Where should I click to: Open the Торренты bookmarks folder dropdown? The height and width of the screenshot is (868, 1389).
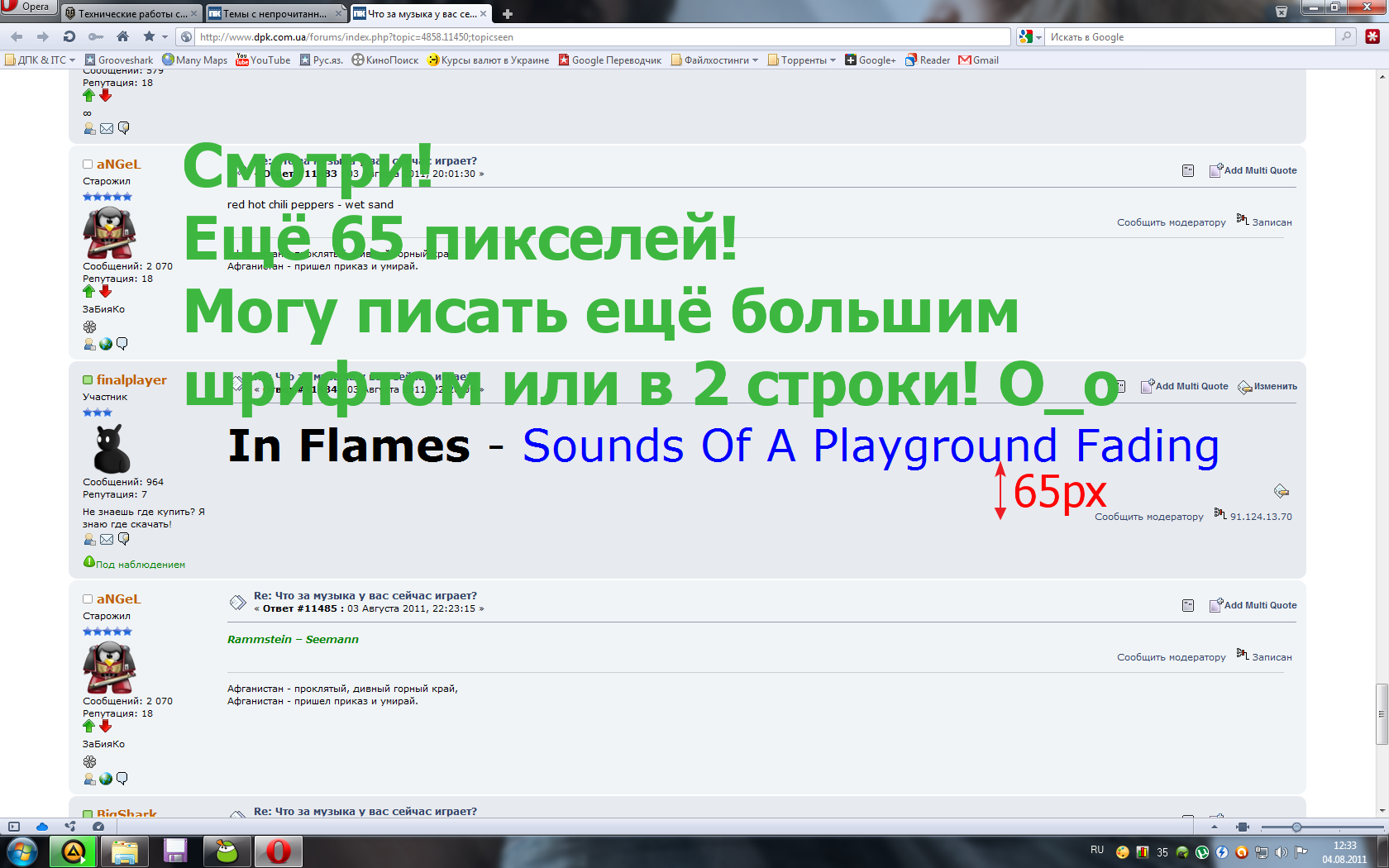click(x=802, y=60)
